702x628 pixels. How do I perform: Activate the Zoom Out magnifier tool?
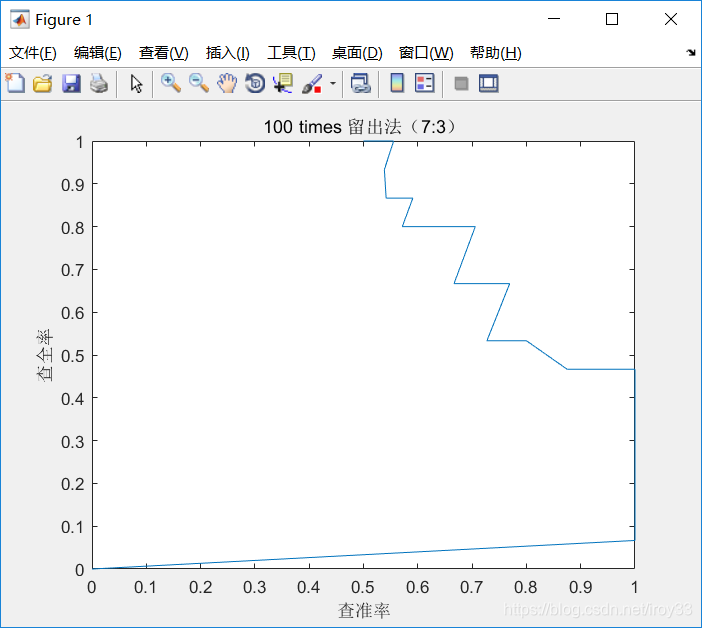[x=199, y=84]
